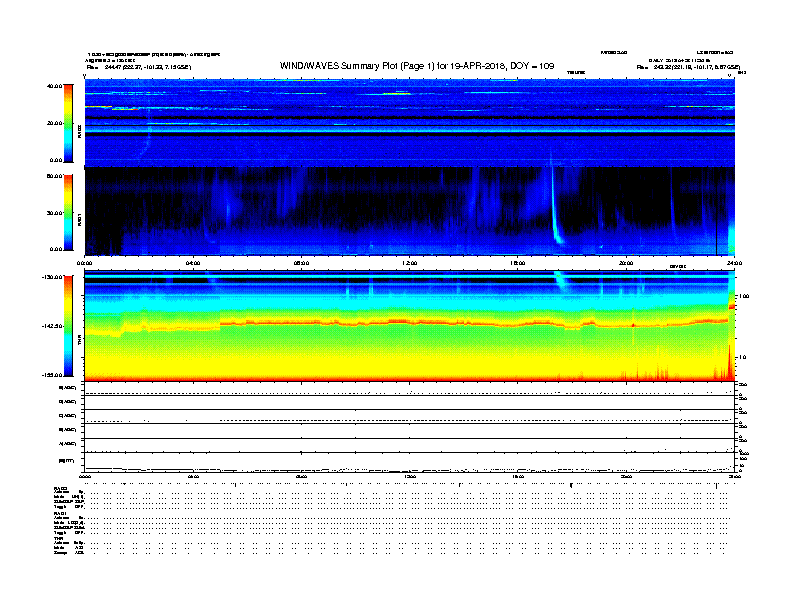792x612 pixels.
Task: Click the WIND/WAVES Summary Plot title
Action: click(x=417, y=66)
